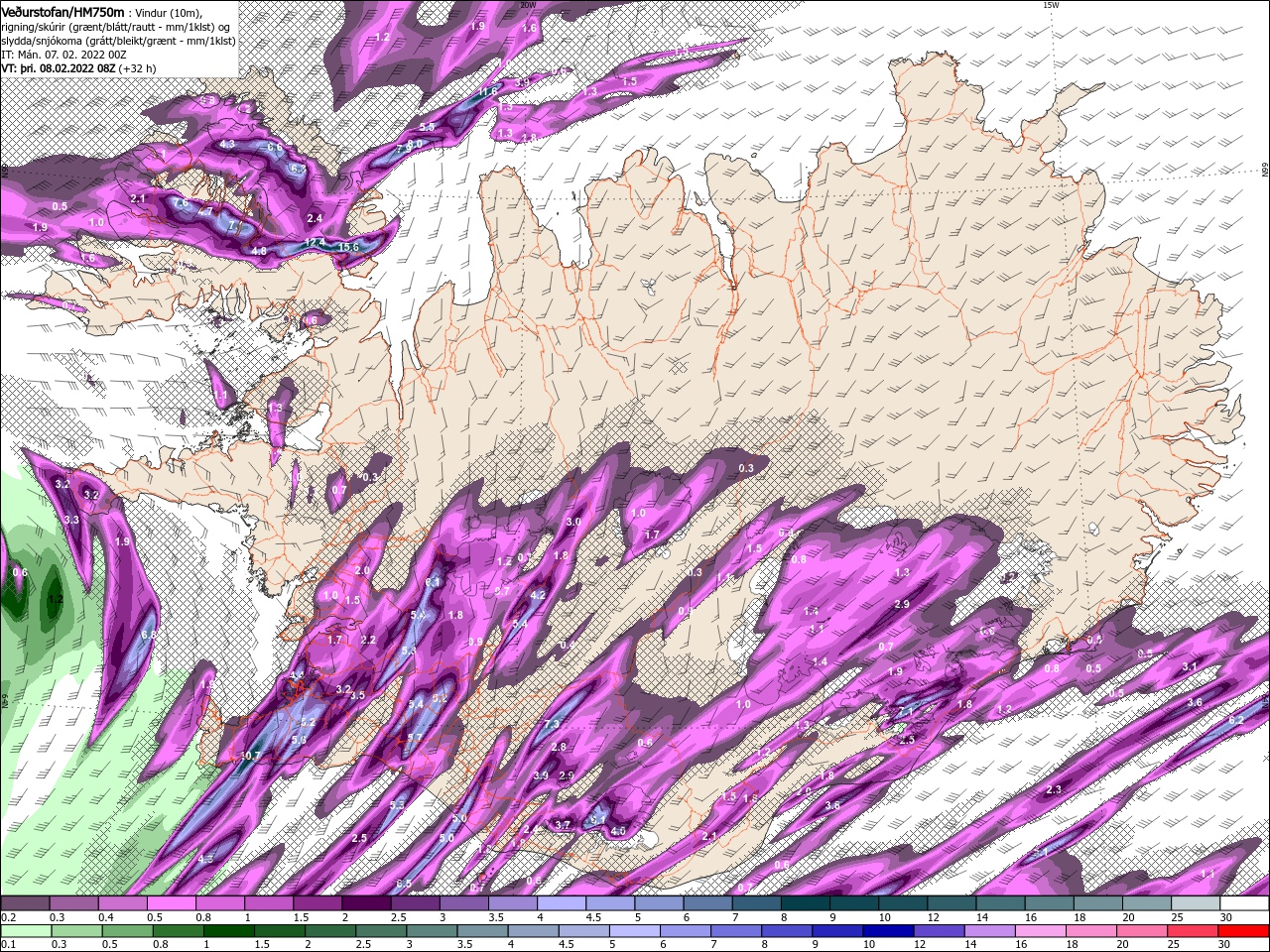Image resolution: width=1270 pixels, height=952 pixels.
Task: Click the initial time "IT: Mán. 07. 02. 2022 00Z"
Action: (63, 56)
